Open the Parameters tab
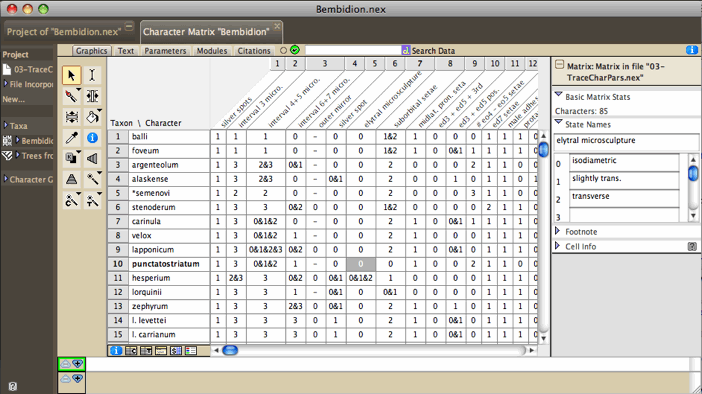 point(165,51)
